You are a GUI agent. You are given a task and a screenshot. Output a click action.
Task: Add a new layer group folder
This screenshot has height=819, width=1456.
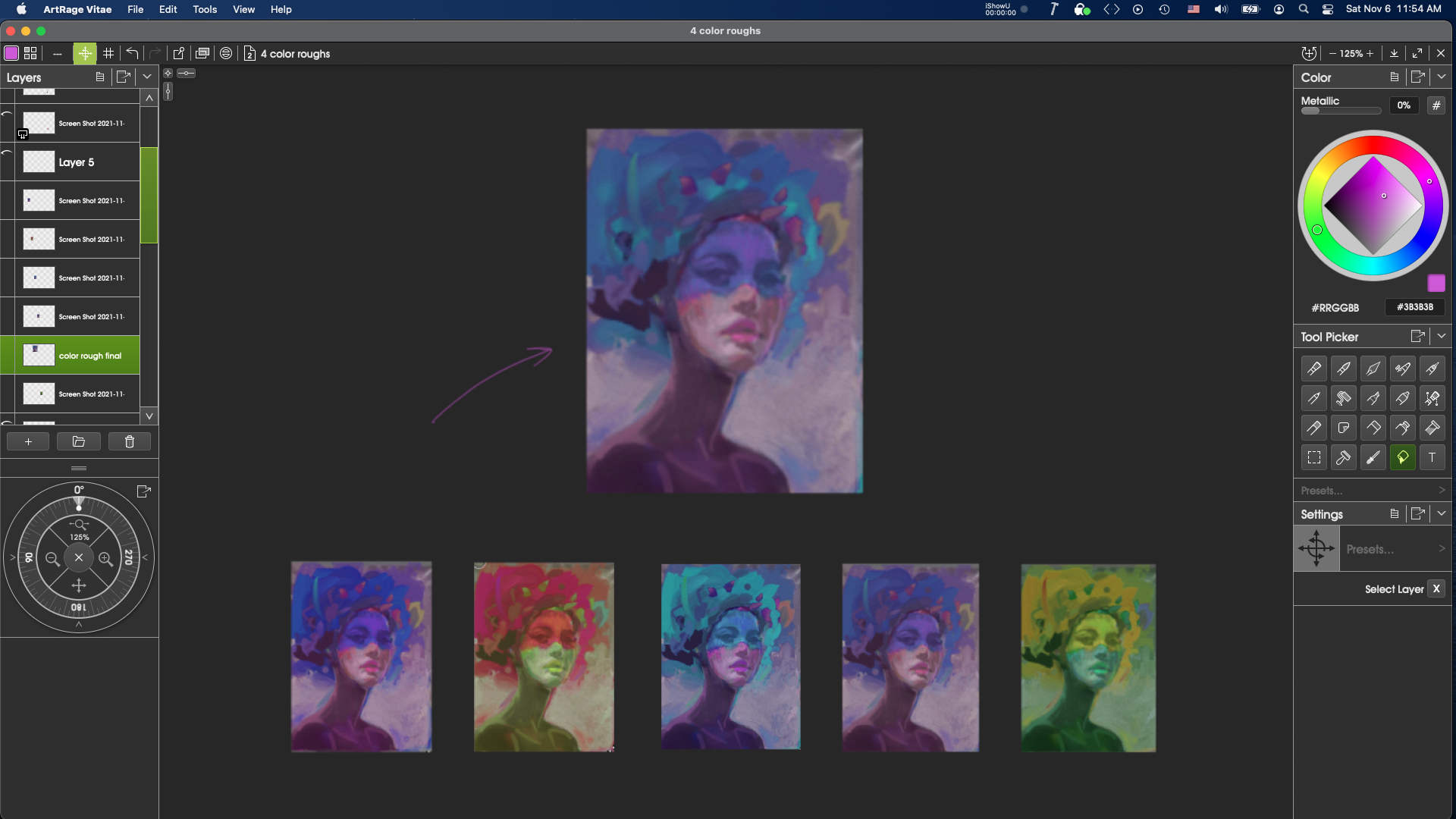click(79, 442)
